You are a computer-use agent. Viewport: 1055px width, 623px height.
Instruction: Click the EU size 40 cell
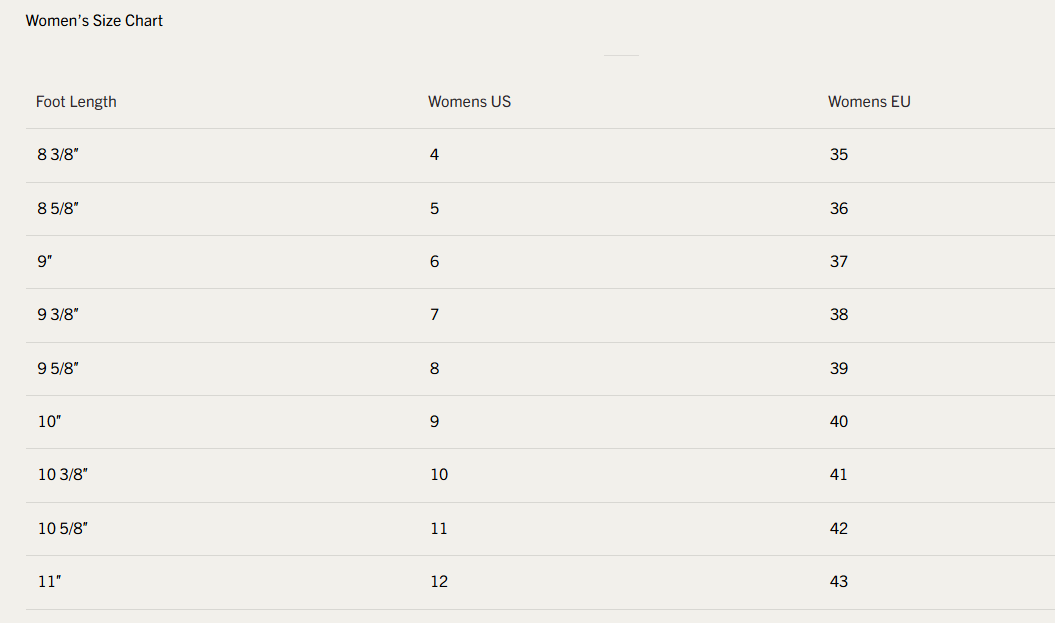(839, 422)
